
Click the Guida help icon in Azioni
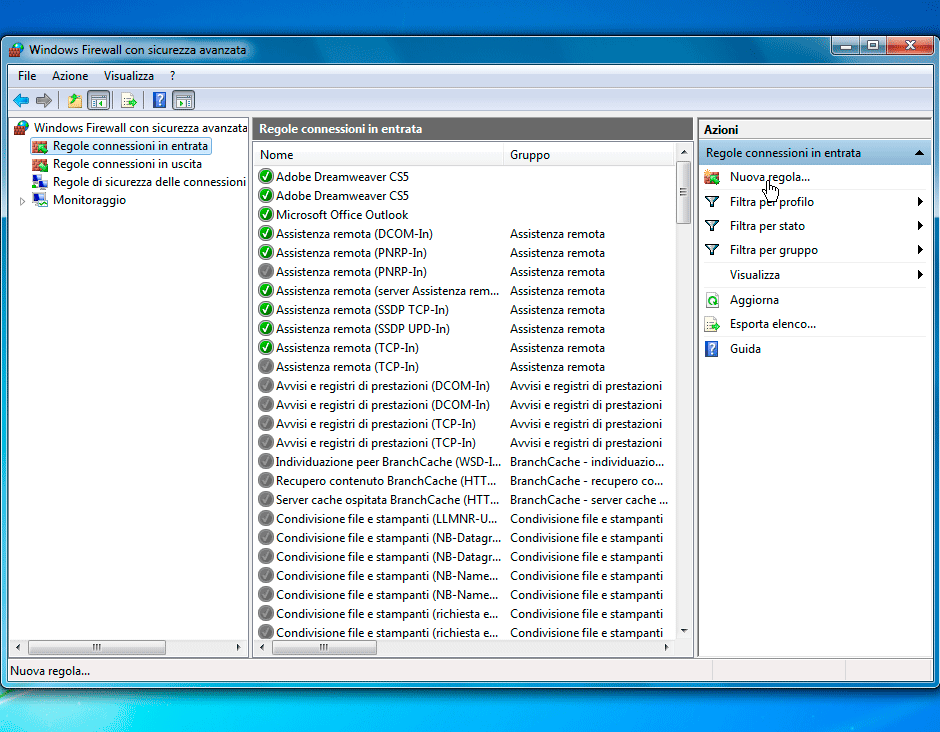pos(712,349)
